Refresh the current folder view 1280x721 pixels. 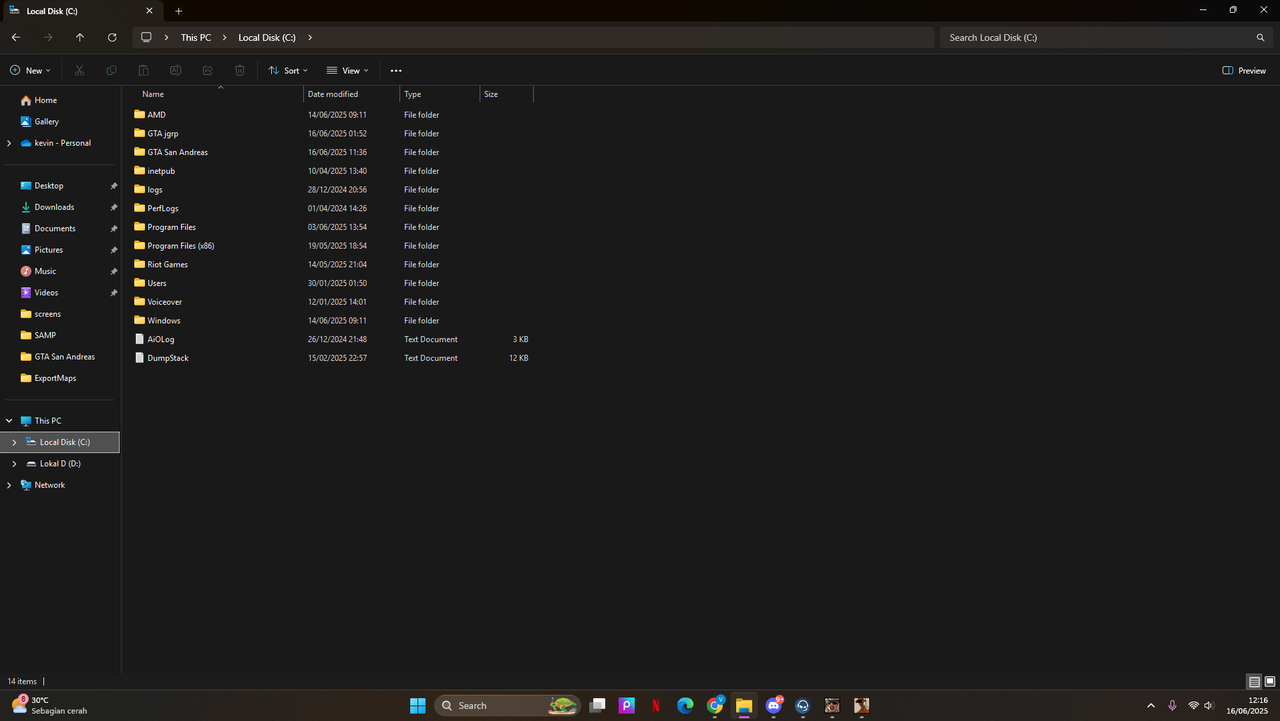pyautogui.click(x=112, y=37)
